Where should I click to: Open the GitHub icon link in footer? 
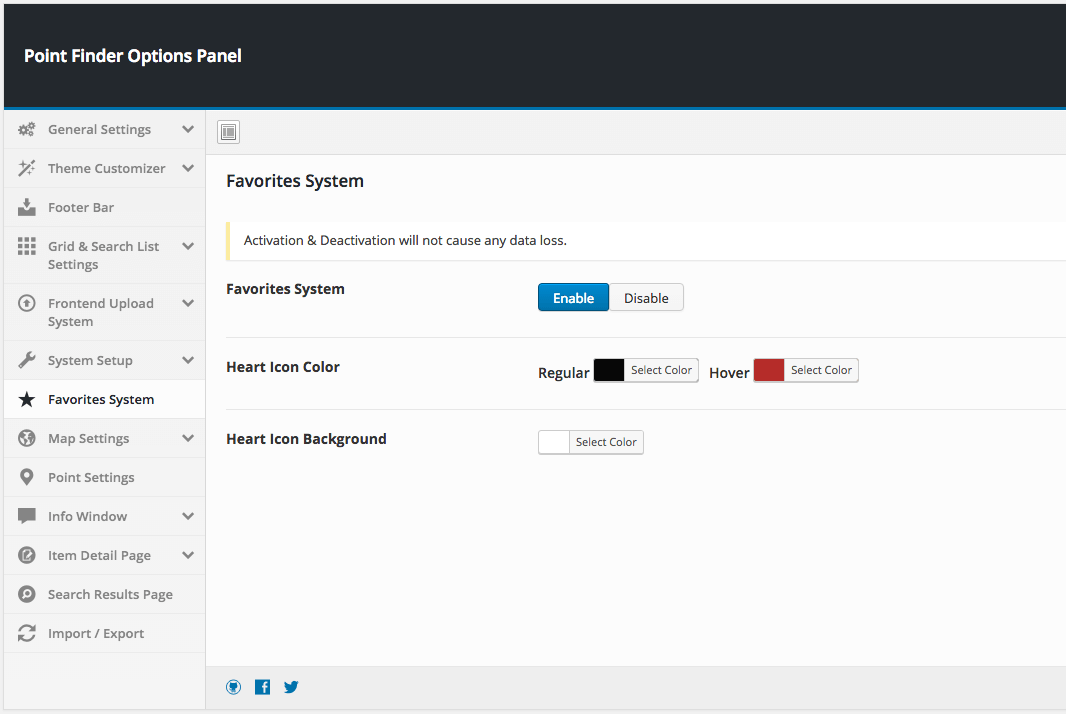(234, 687)
